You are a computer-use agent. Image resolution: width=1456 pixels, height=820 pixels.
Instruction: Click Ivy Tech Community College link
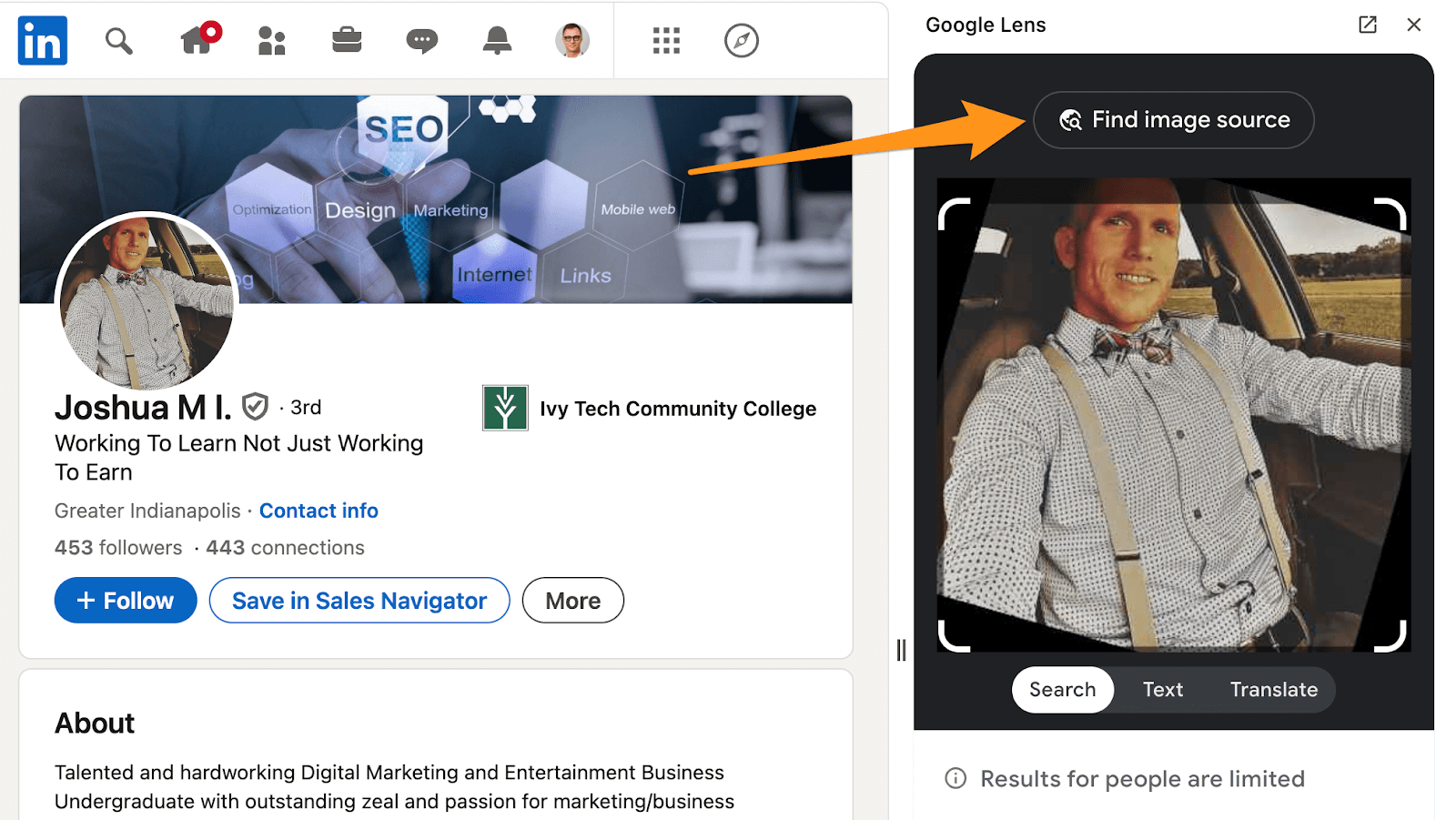(677, 409)
